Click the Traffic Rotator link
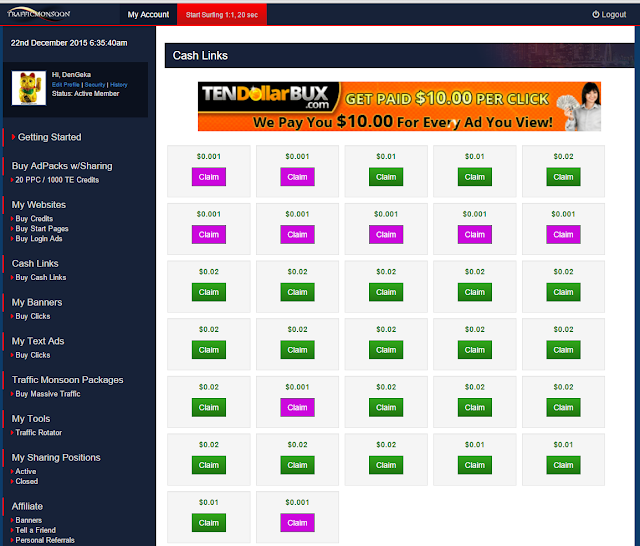640x546 pixels. click(39, 433)
